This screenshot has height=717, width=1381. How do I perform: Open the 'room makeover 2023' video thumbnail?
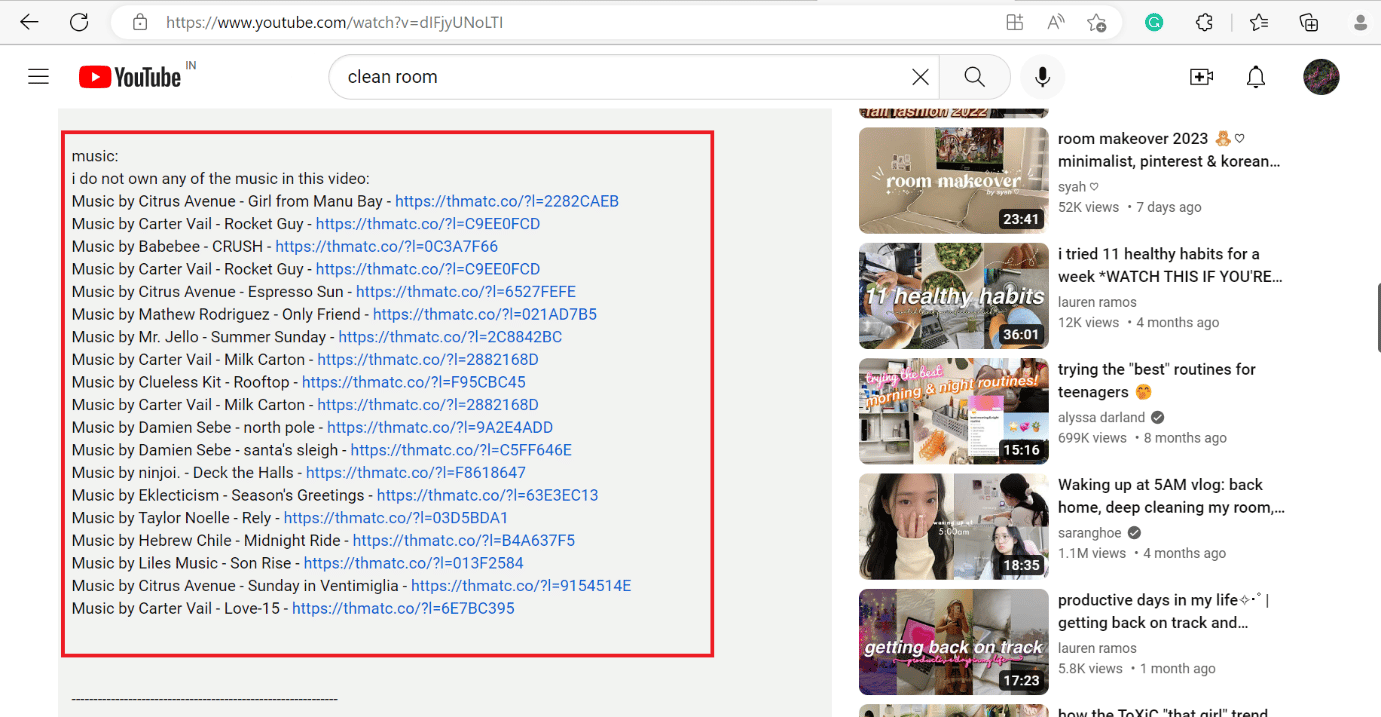tap(953, 180)
